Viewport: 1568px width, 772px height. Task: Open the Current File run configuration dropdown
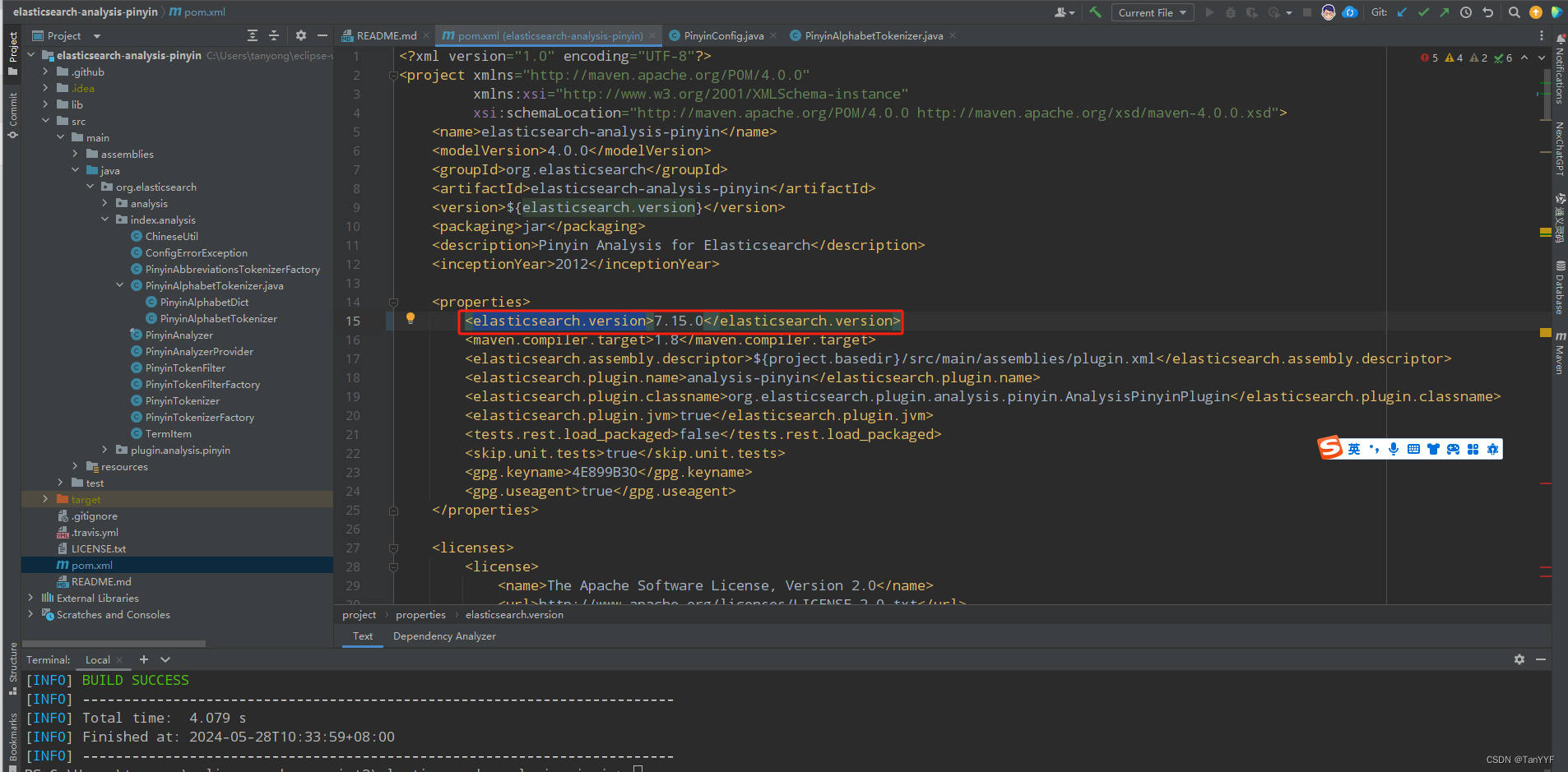(x=1153, y=12)
